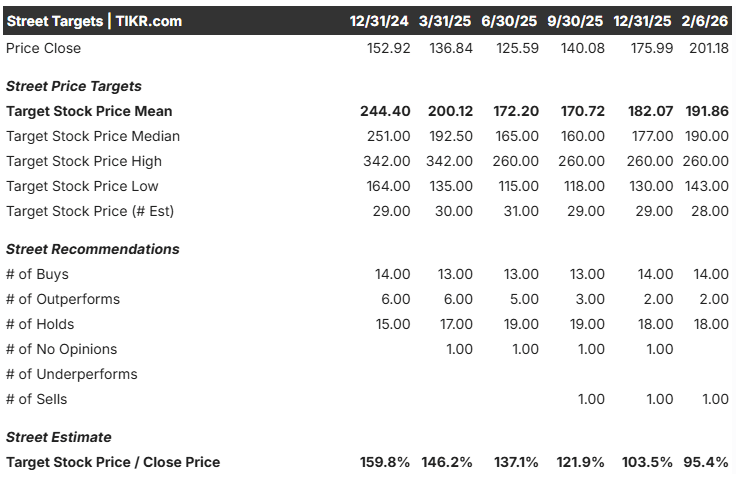Click the # of Sells row label

pyautogui.click(x=37, y=399)
